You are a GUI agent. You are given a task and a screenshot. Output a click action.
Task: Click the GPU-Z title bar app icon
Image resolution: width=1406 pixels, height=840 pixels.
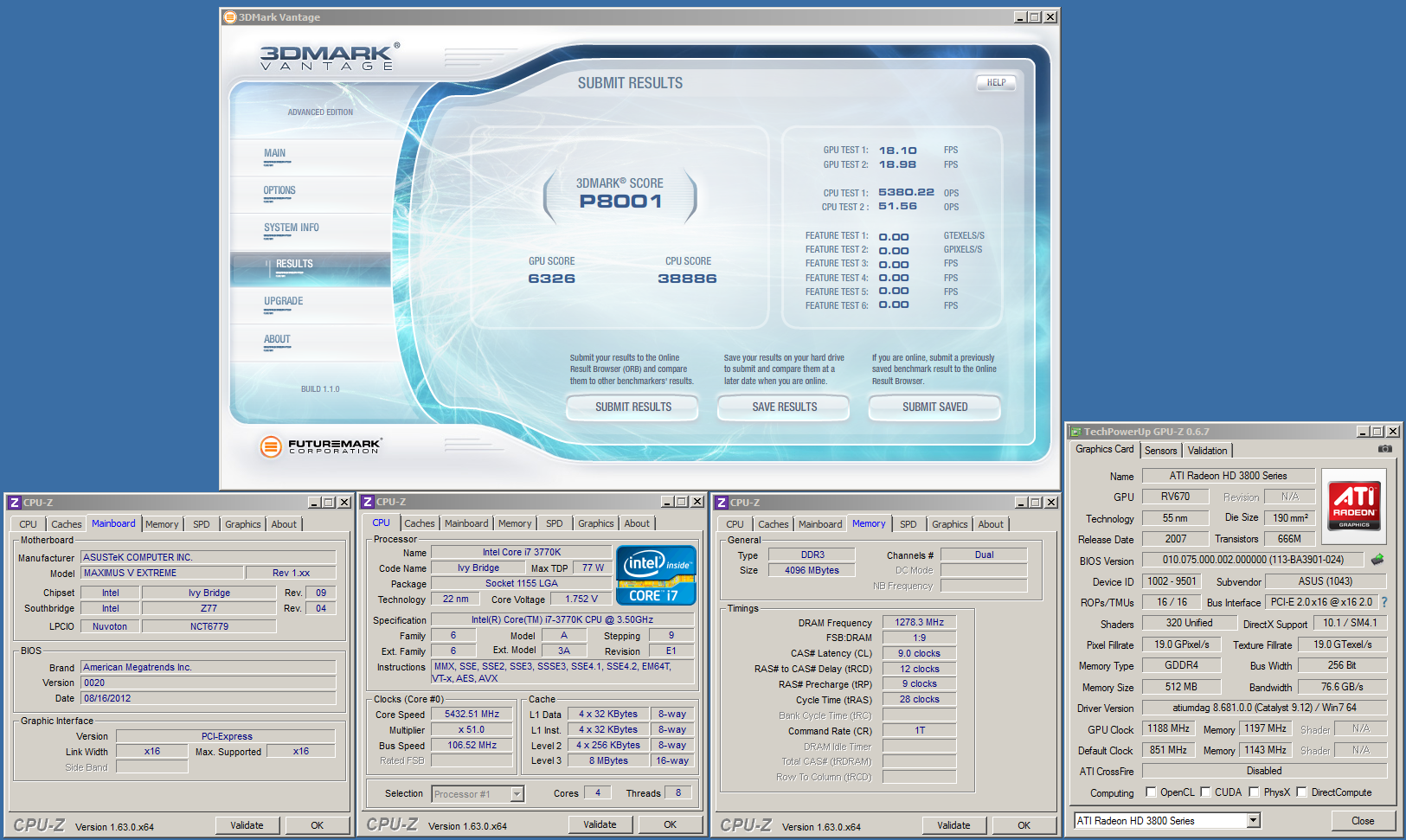(x=1075, y=431)
